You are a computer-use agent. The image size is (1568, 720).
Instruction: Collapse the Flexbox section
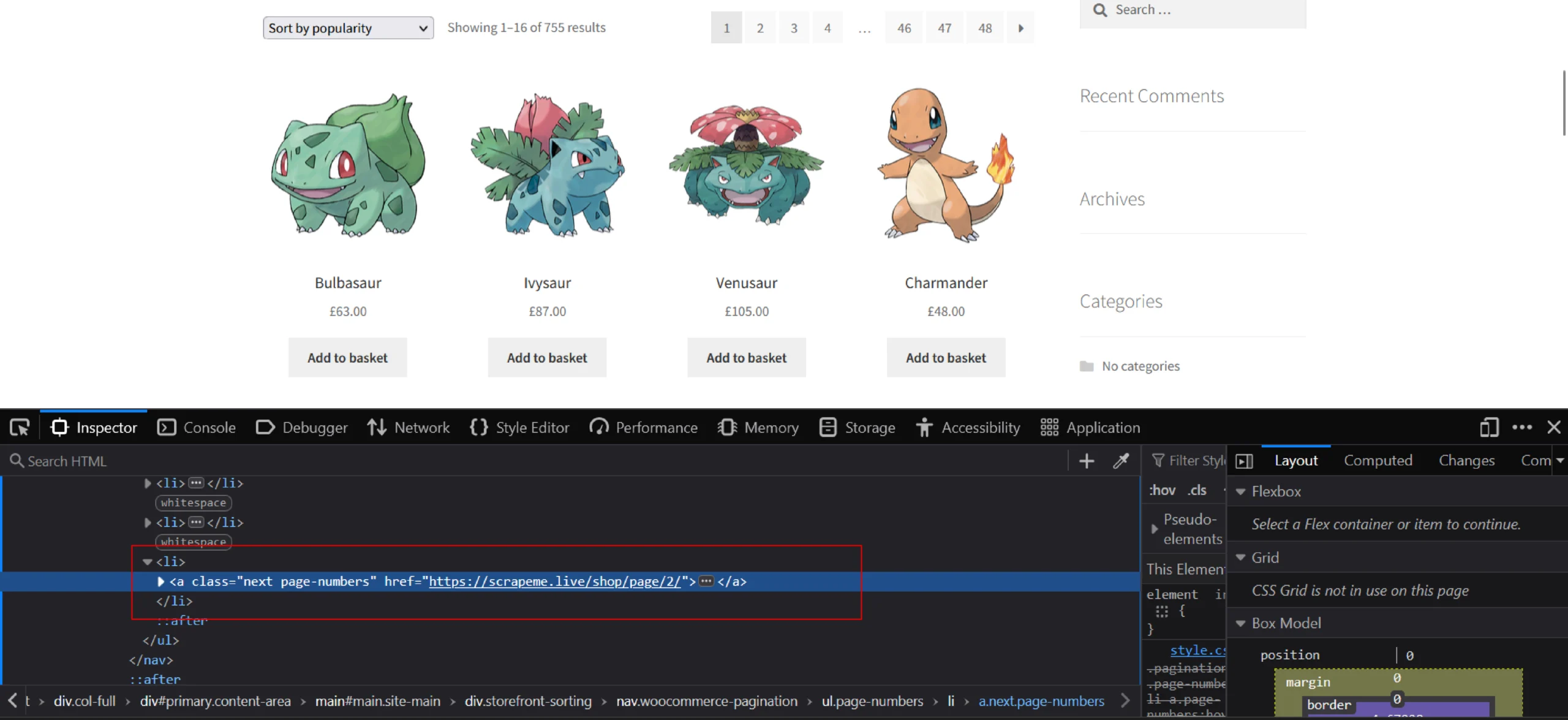[x=1241, y=491]
